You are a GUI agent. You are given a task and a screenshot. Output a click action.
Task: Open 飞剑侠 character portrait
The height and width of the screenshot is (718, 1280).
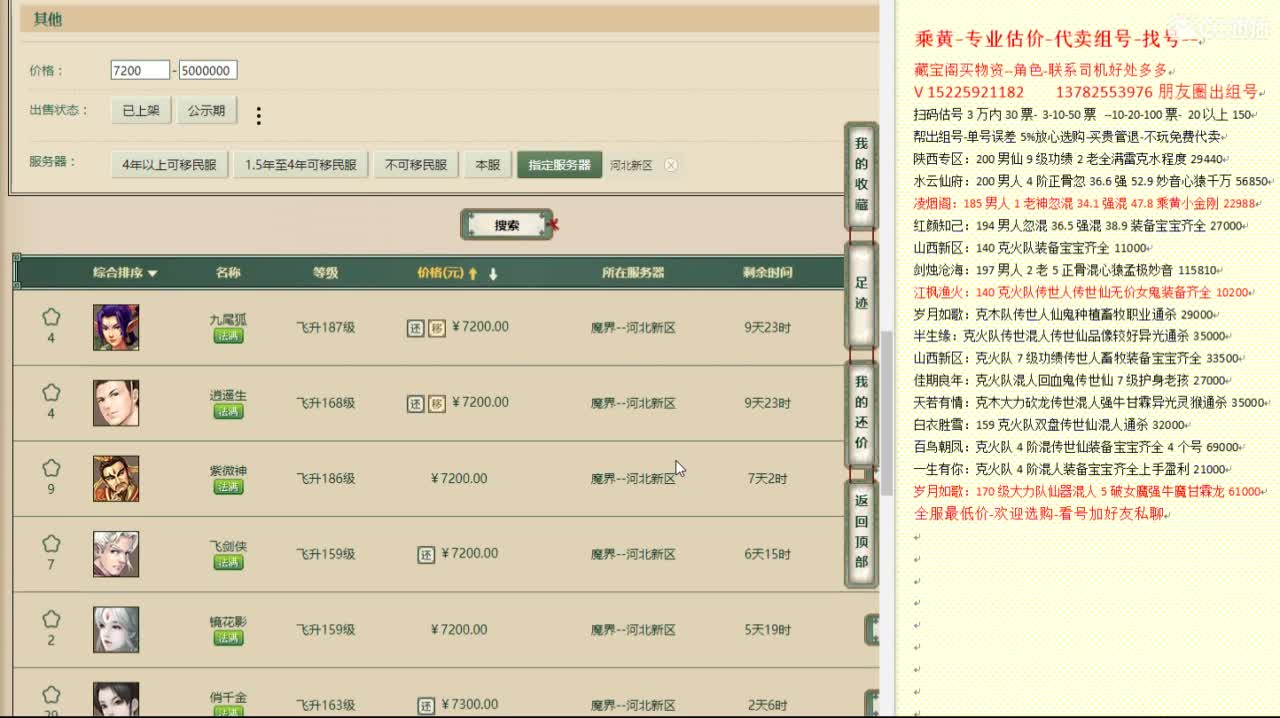click(x=116, y=554)
